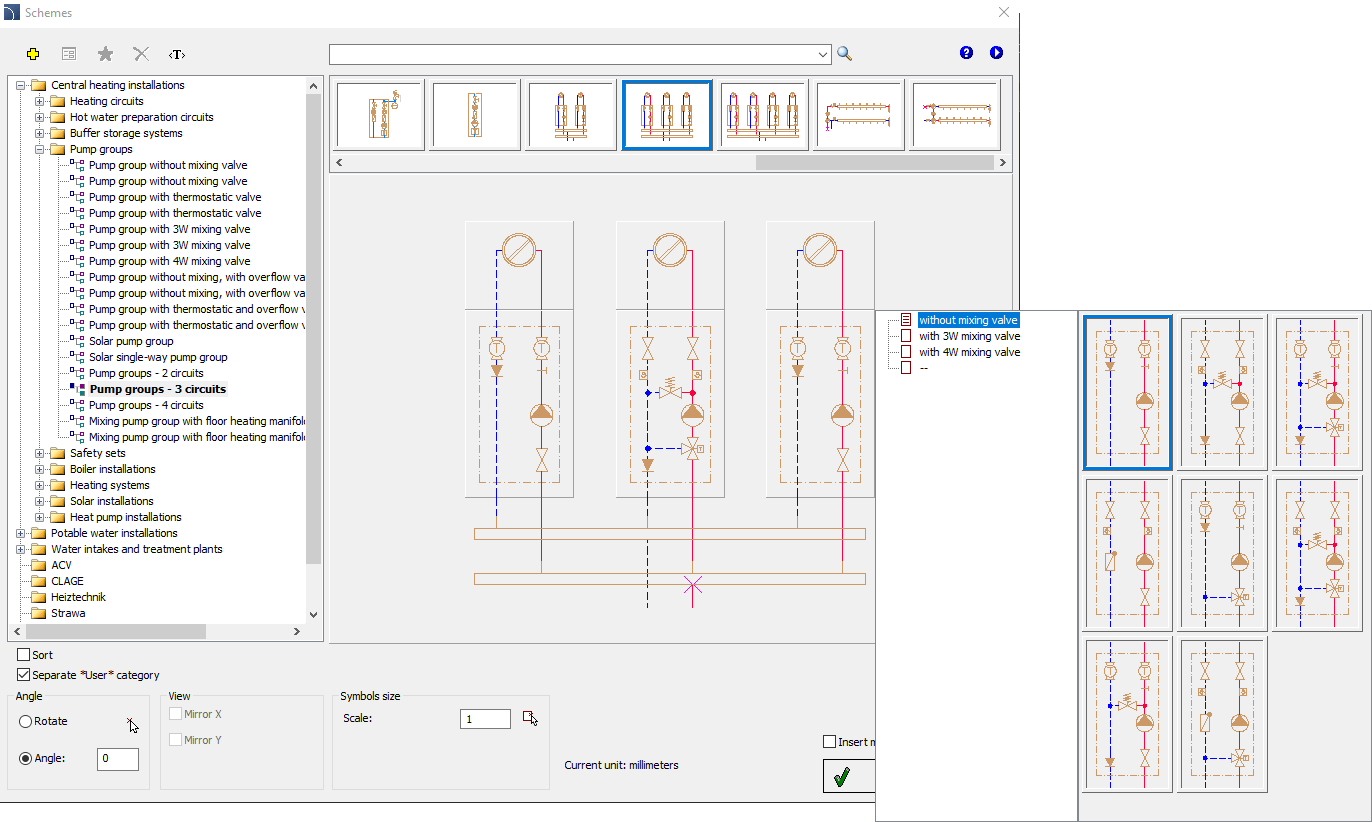
Task: Click the text label ‹T› toolbar icon
Action: coord(177,54)
